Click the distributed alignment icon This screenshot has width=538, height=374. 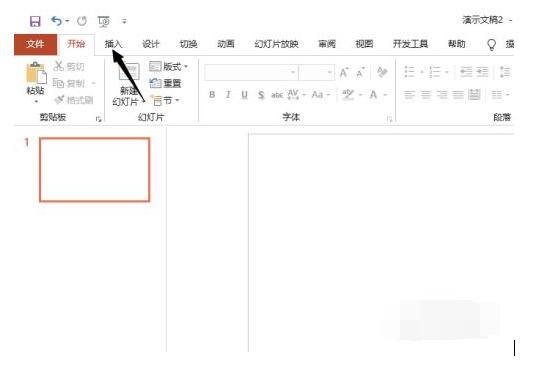click(x=475, y=94)
